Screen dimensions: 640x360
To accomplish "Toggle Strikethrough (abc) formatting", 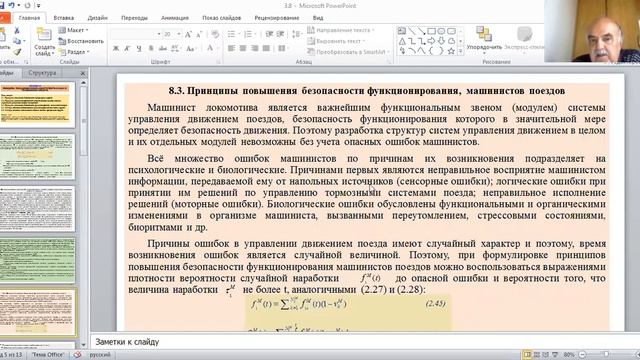I will [162, 49].
